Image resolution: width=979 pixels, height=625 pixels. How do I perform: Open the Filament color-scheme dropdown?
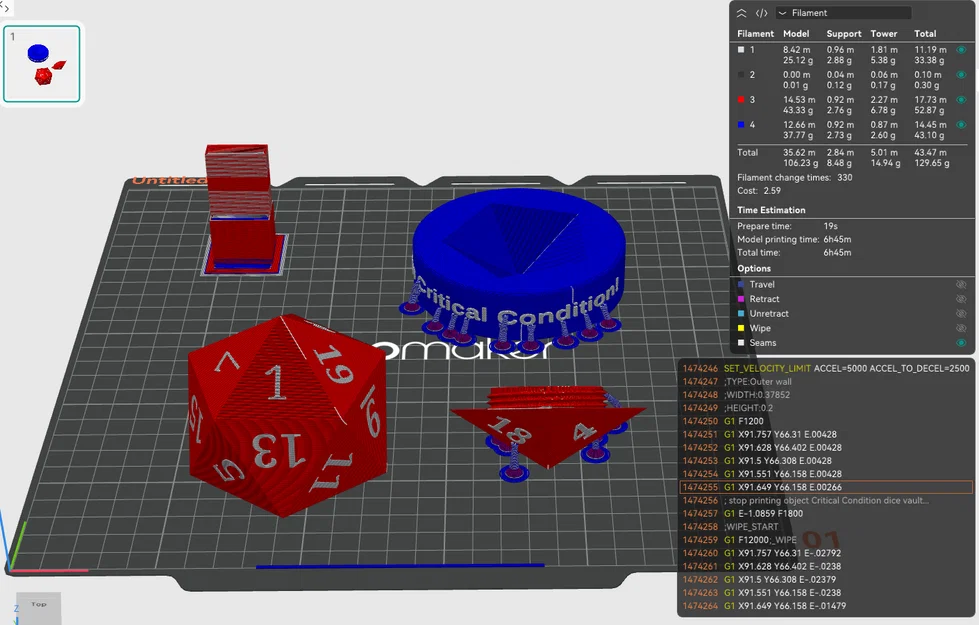pos(843,13)
